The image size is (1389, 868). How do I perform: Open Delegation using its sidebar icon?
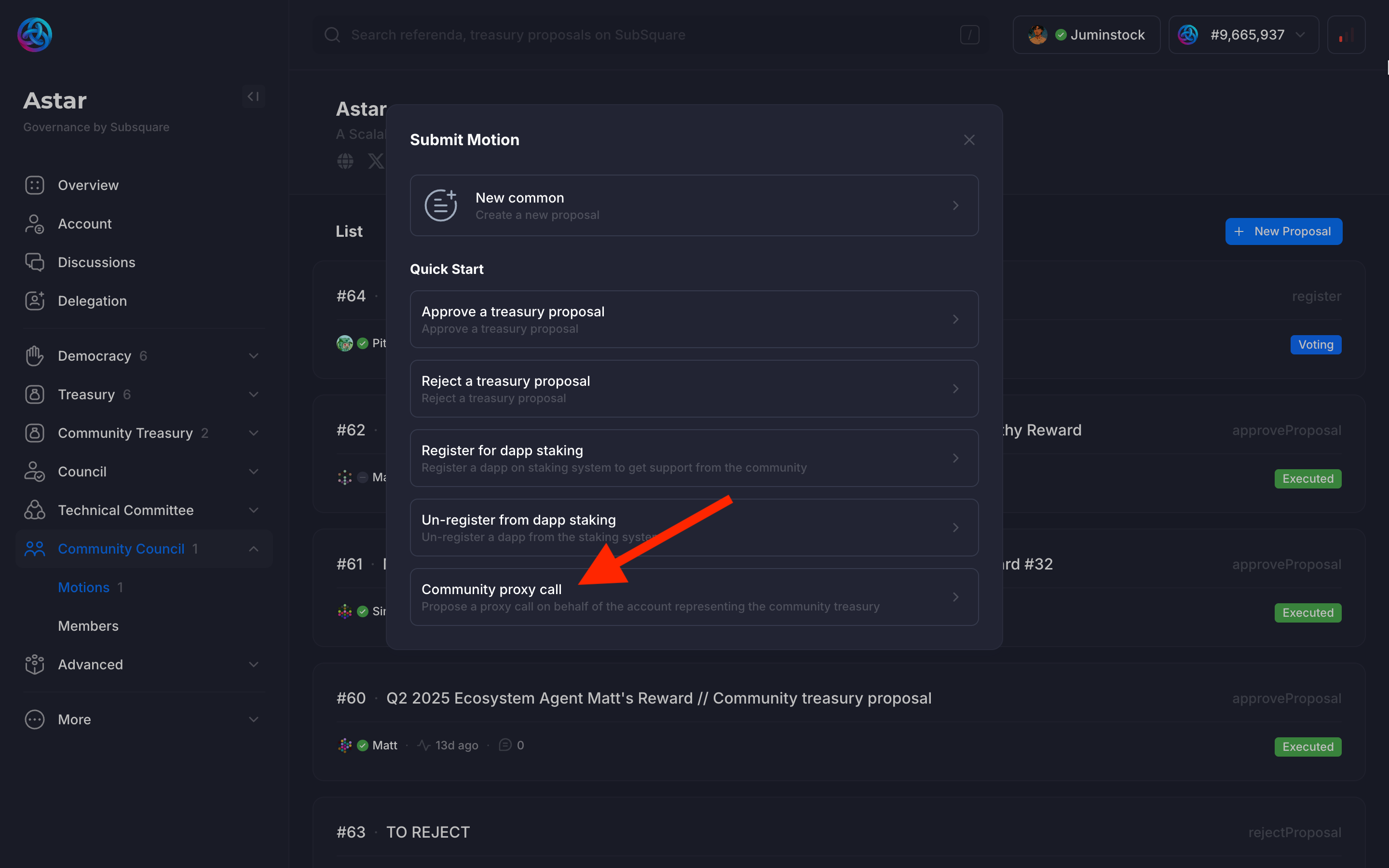pos(34,300)
